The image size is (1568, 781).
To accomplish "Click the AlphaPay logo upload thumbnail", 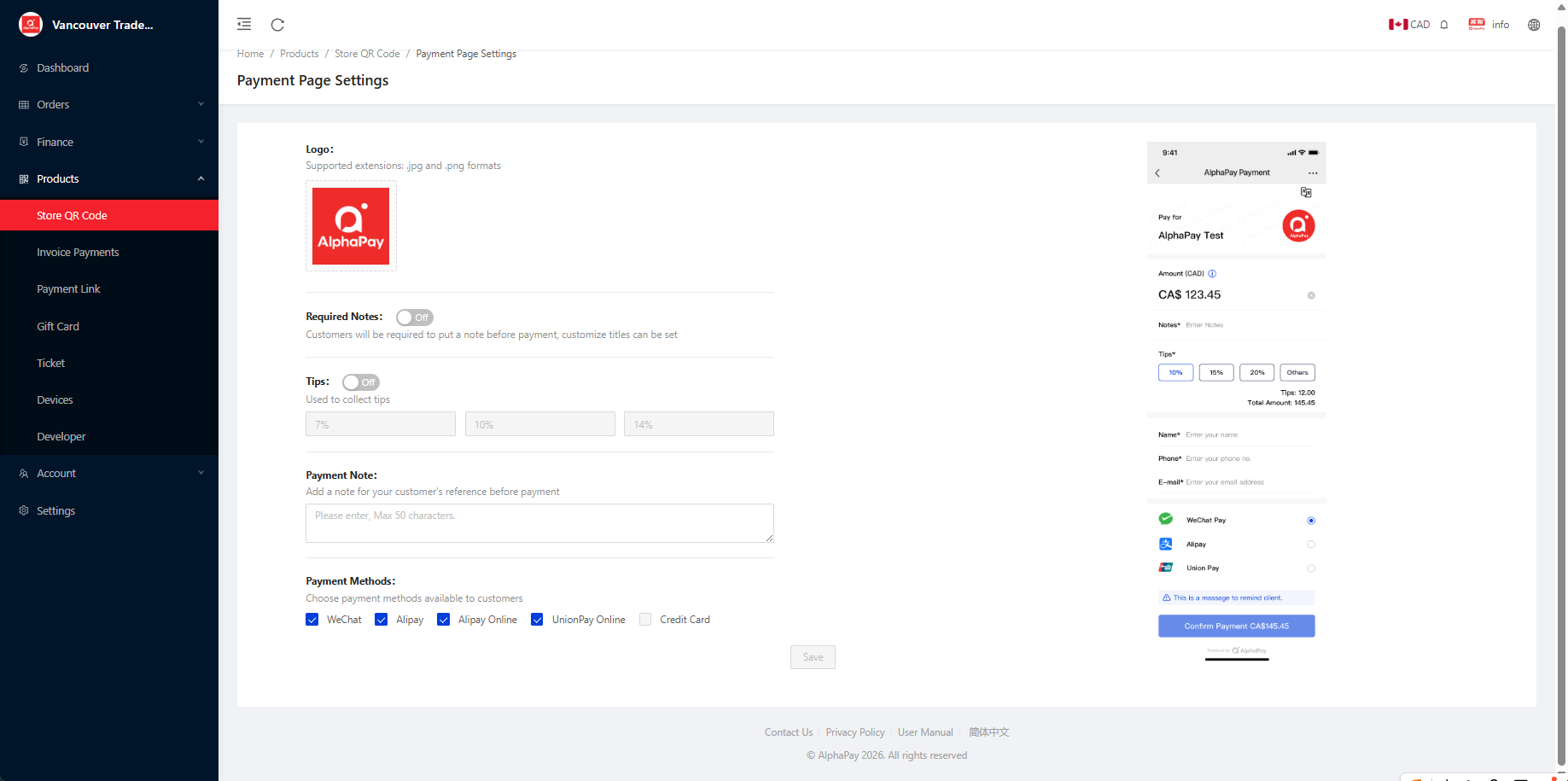I will tap(351, 226).
